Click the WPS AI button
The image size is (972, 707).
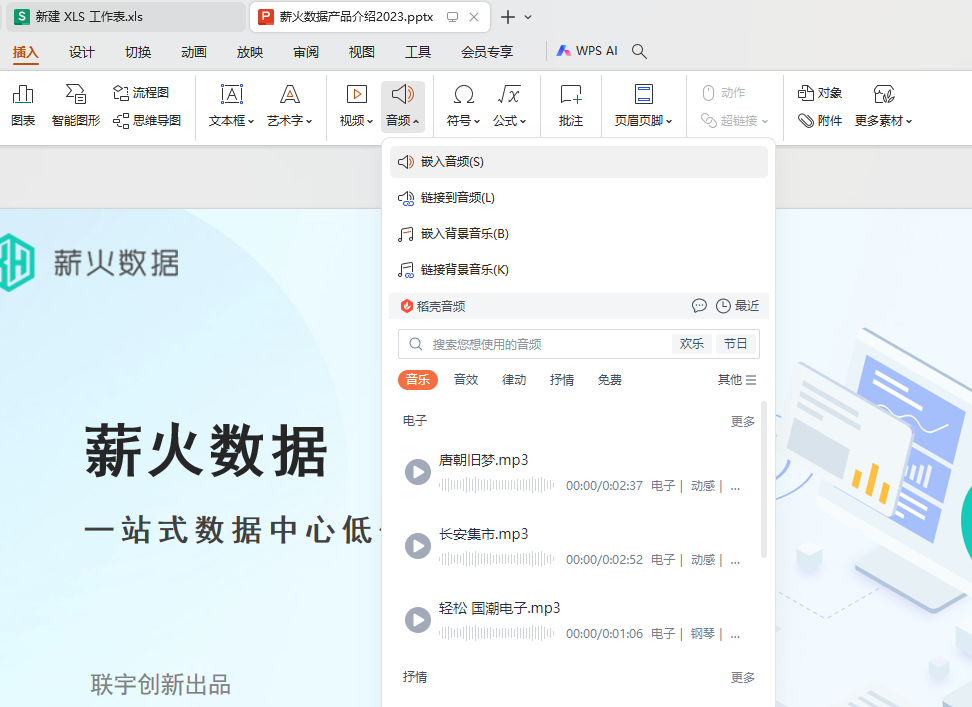click(586, 51)
